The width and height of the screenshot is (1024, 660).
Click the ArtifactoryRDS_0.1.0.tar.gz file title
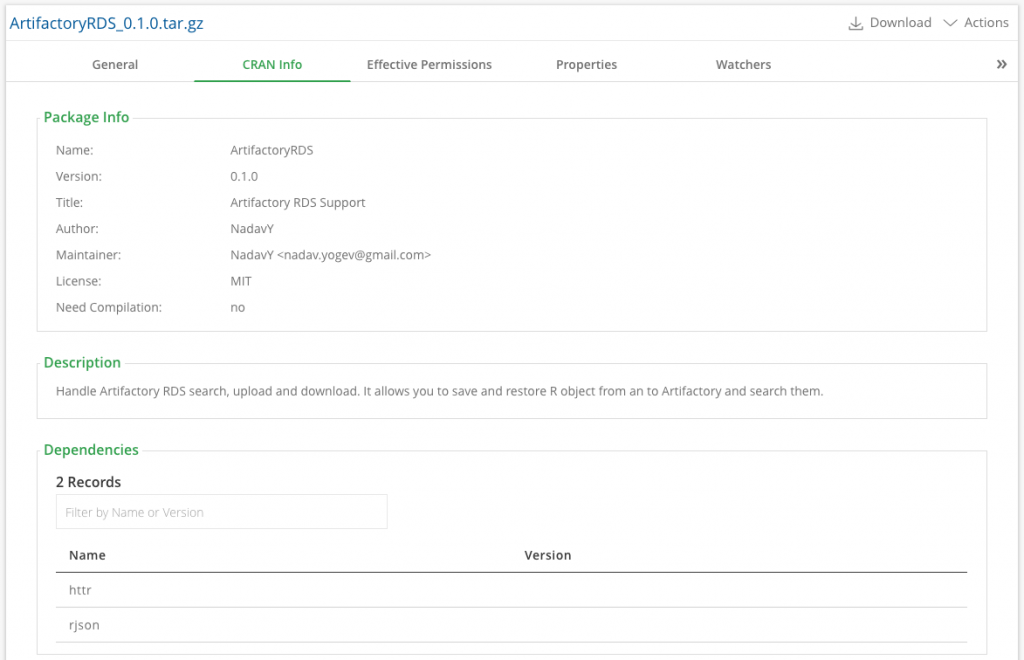106,23
